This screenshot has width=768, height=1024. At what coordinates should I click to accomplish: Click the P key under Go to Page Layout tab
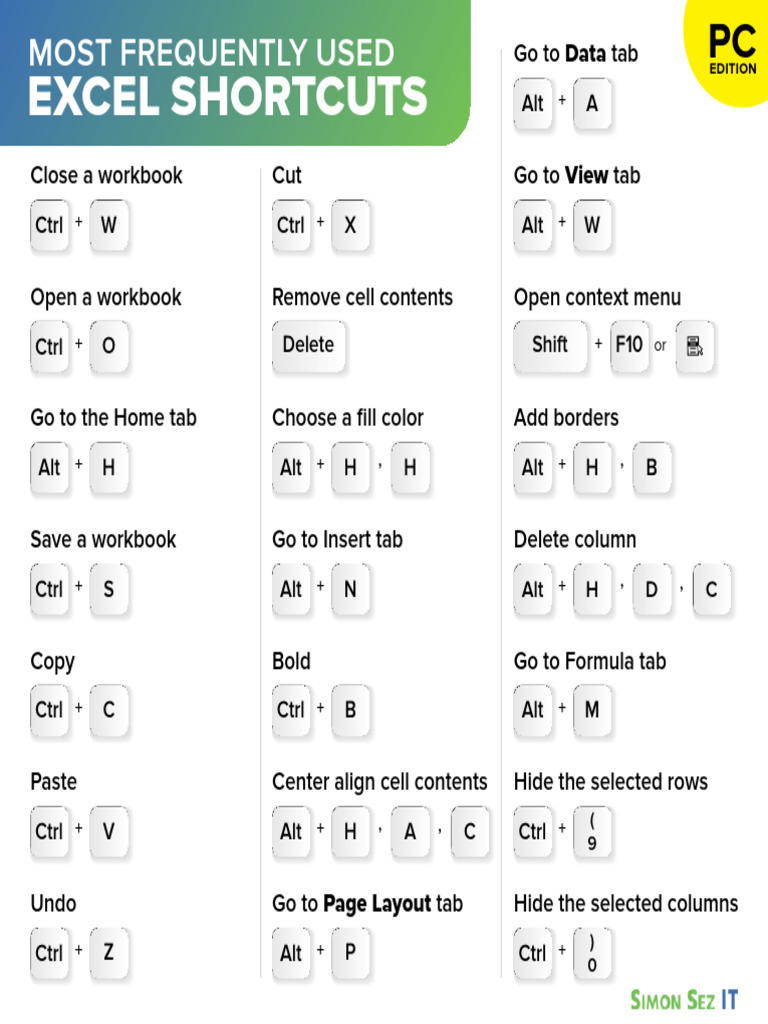[x=350, y=954]
